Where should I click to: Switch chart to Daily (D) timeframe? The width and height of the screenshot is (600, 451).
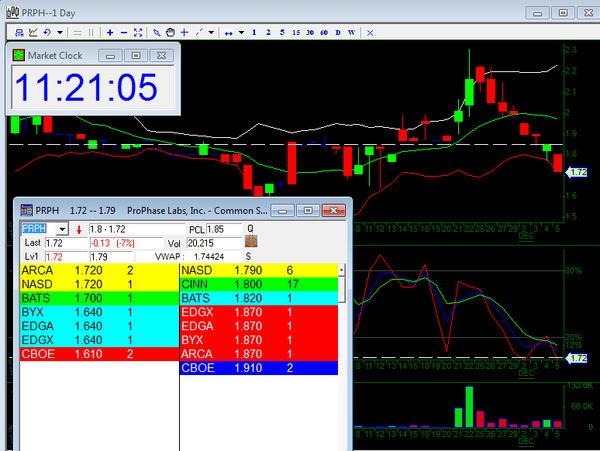[338, 33]
